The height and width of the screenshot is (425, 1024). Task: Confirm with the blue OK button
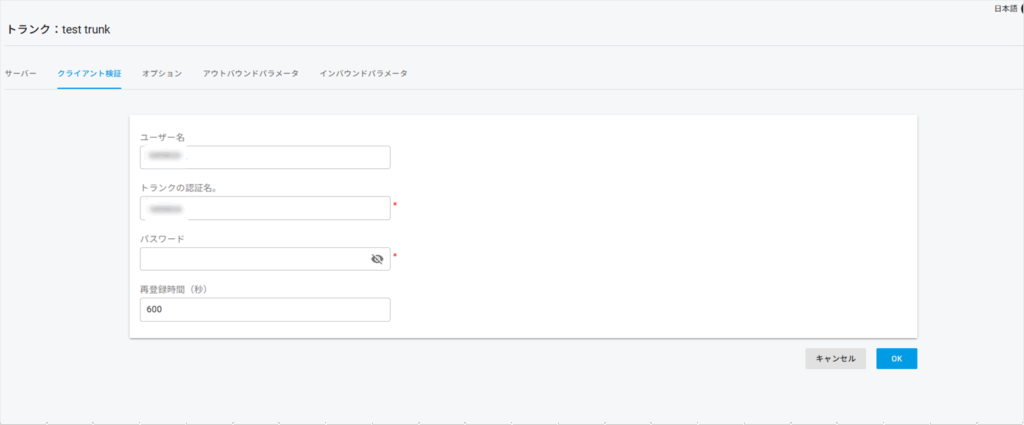click(896, 359)
